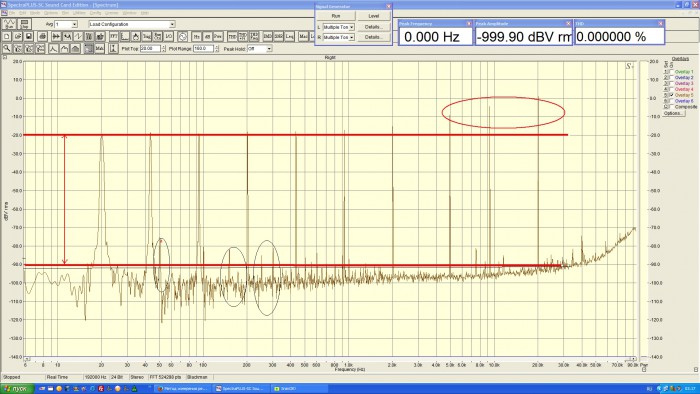
Task: Click the Signal Generator Level button
Action: click(374, 16)
